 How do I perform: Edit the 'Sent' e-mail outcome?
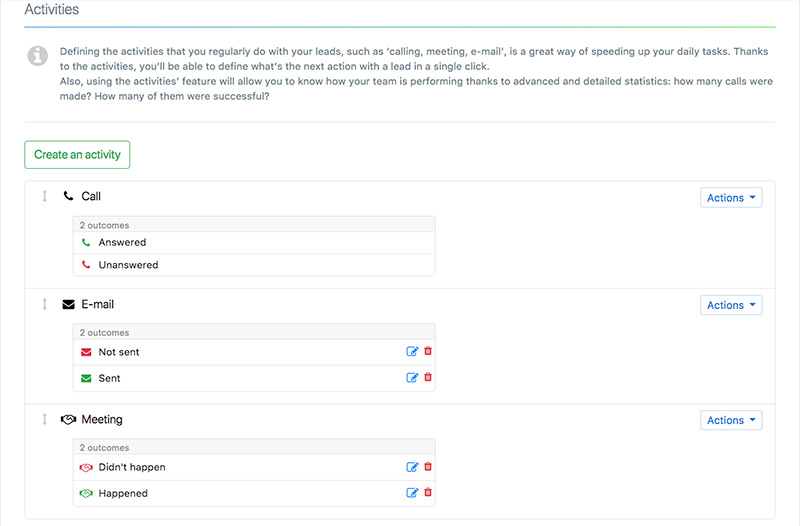click(412, 378)
